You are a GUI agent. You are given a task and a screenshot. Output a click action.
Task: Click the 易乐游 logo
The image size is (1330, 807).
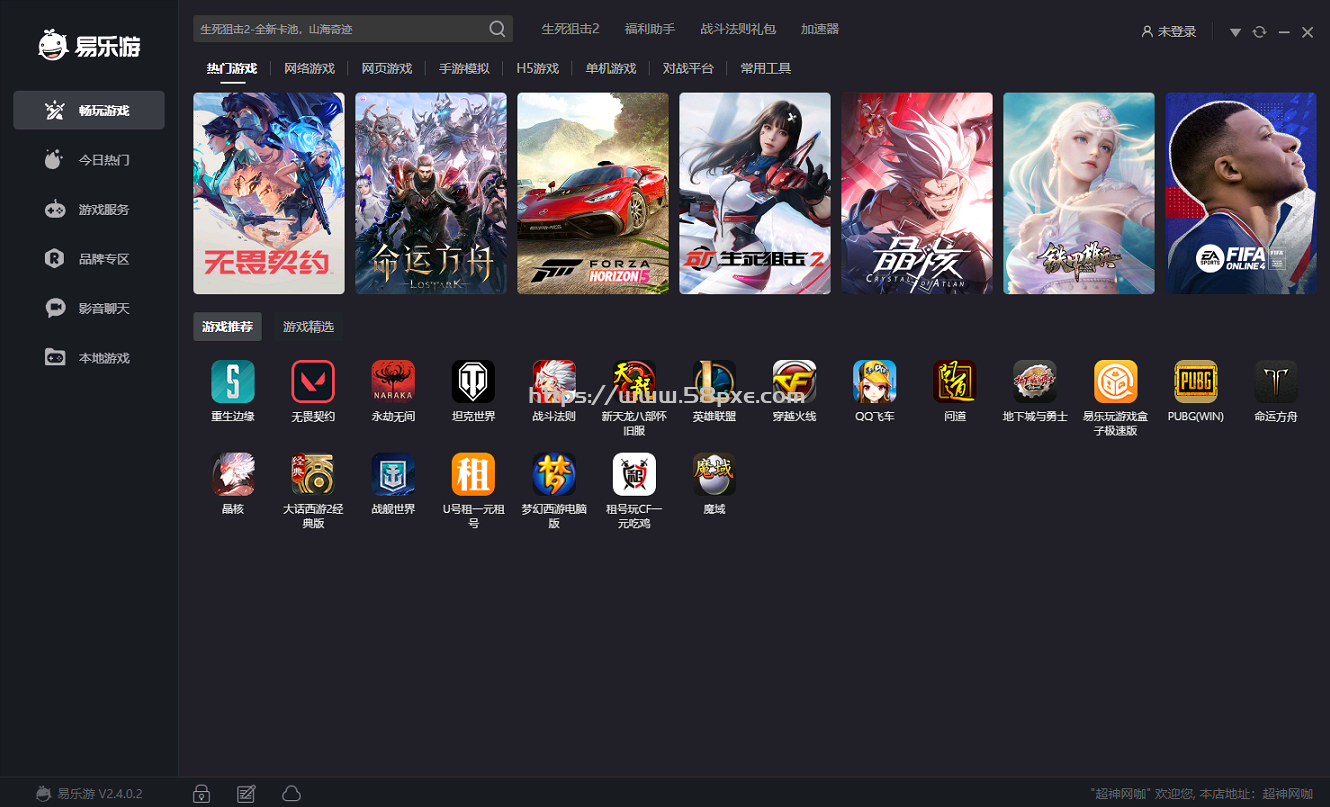coord(89,44)
